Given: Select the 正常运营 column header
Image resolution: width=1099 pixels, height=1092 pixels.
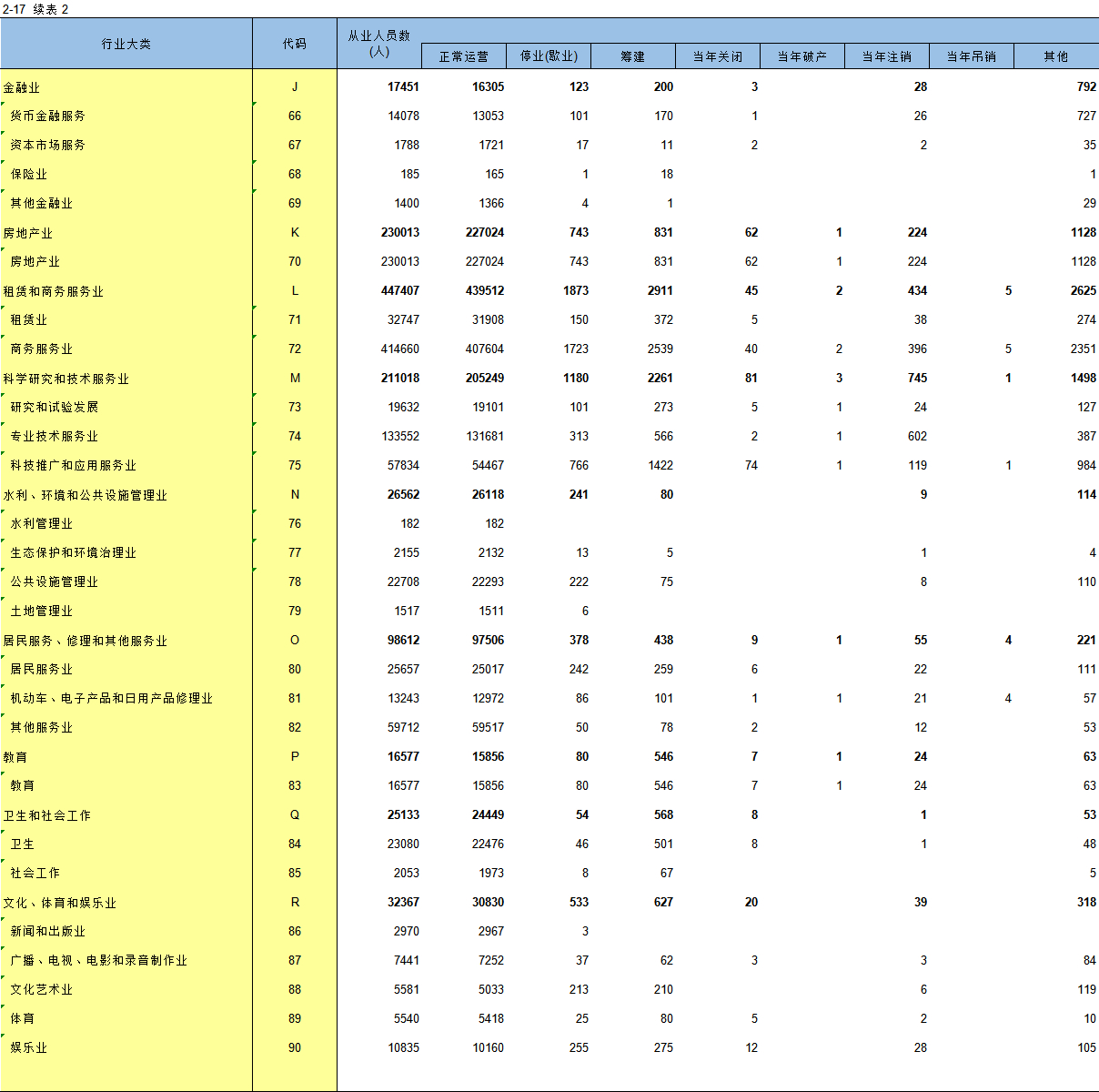Looking at the screenshot, I should point(464,56).
